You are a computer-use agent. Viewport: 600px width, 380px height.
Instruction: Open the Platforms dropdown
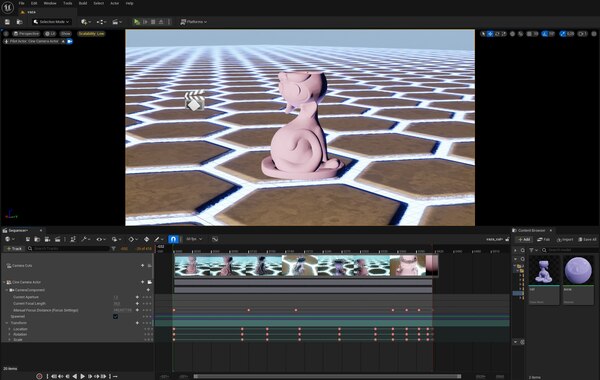click(x=194, y=22)
